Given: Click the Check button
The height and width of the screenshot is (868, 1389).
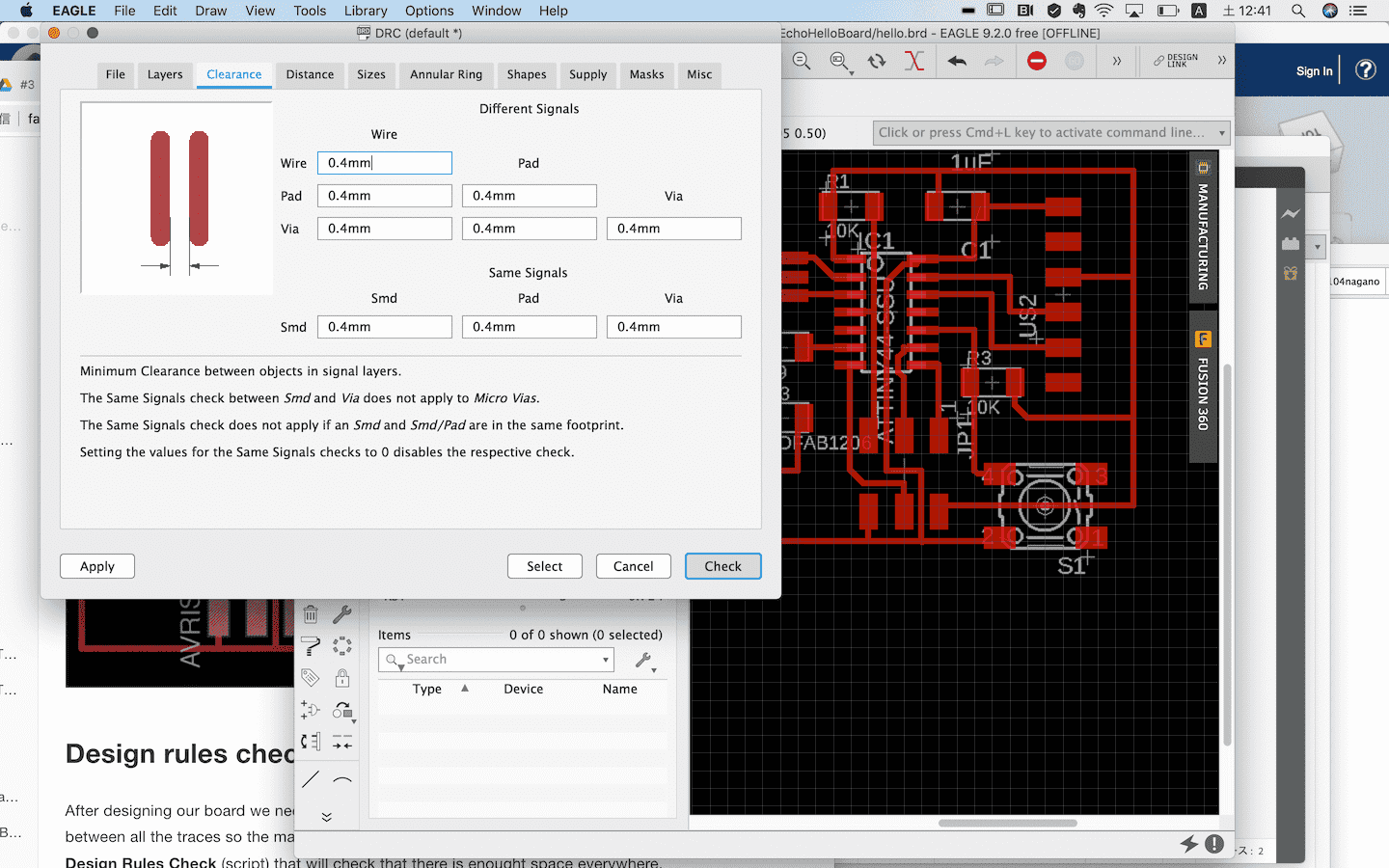Looking at the screenshot, I should (x=722, y=566).
